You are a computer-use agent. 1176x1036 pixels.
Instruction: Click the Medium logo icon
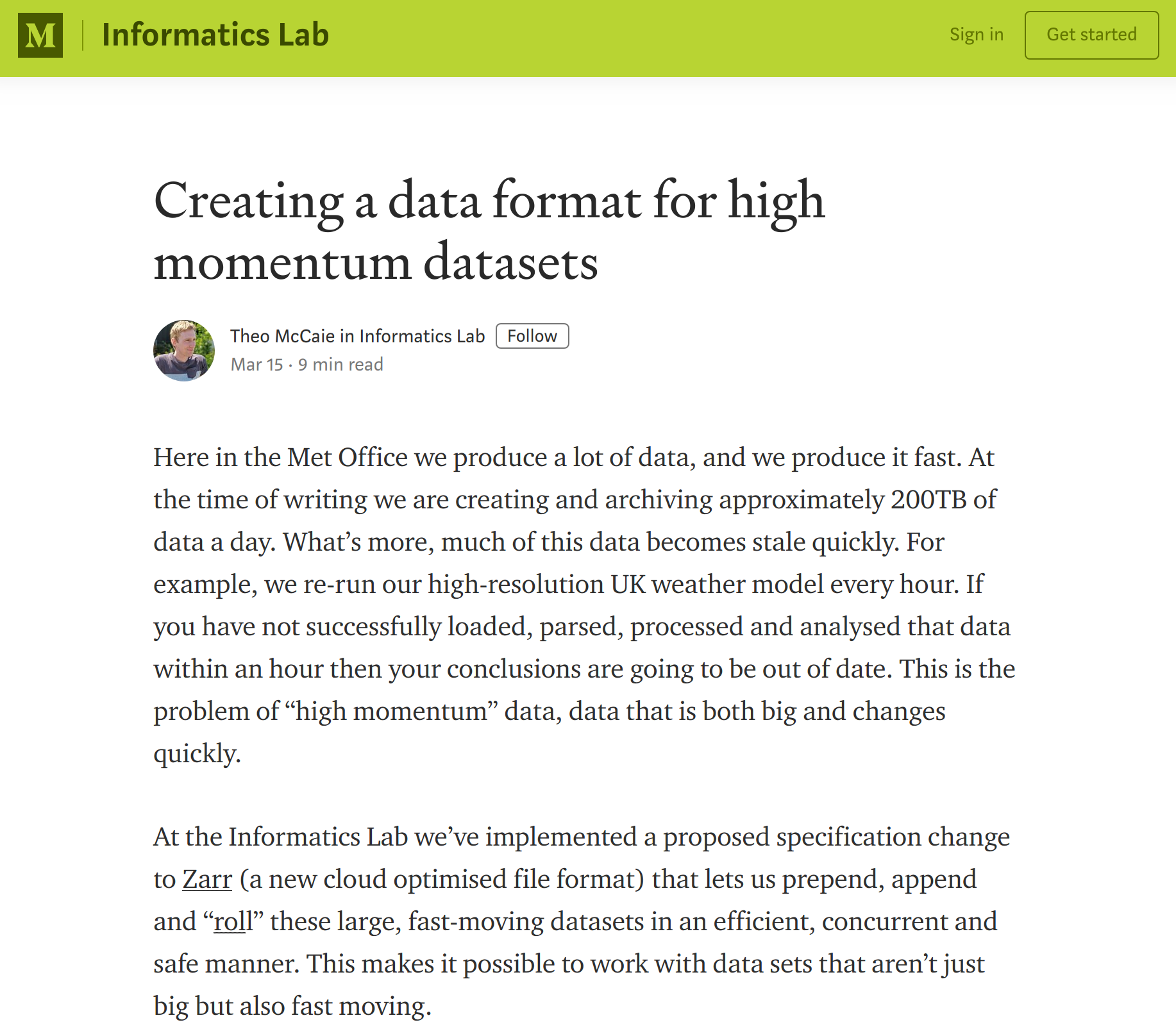click(40, 35)
